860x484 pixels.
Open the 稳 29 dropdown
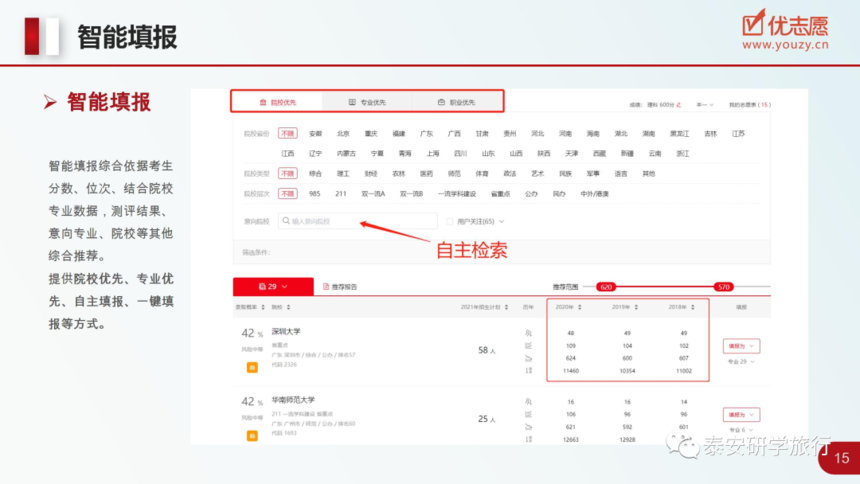(x=273, y=286)
